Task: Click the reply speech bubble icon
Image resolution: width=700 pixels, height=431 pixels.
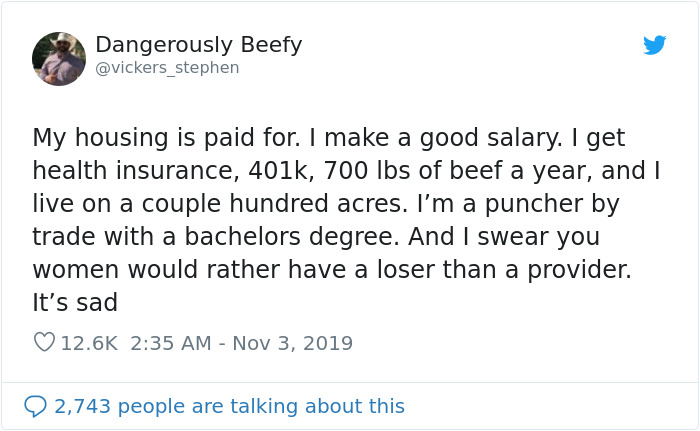Action: coord(35,406)
